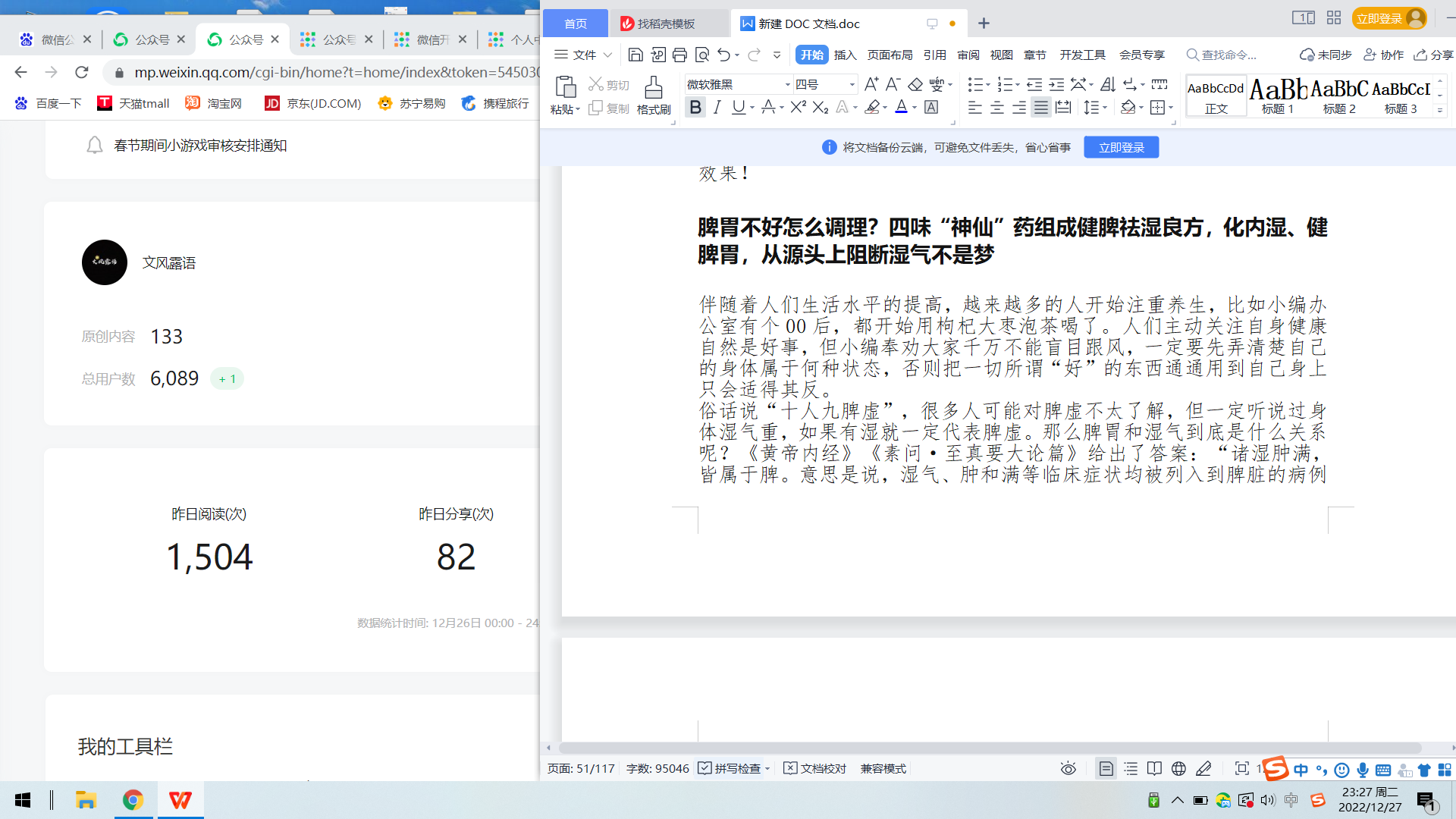1456x819 pixels.
Task: Expand the 拼写检查 dropdown in status bar
Action: click(767, 769)
